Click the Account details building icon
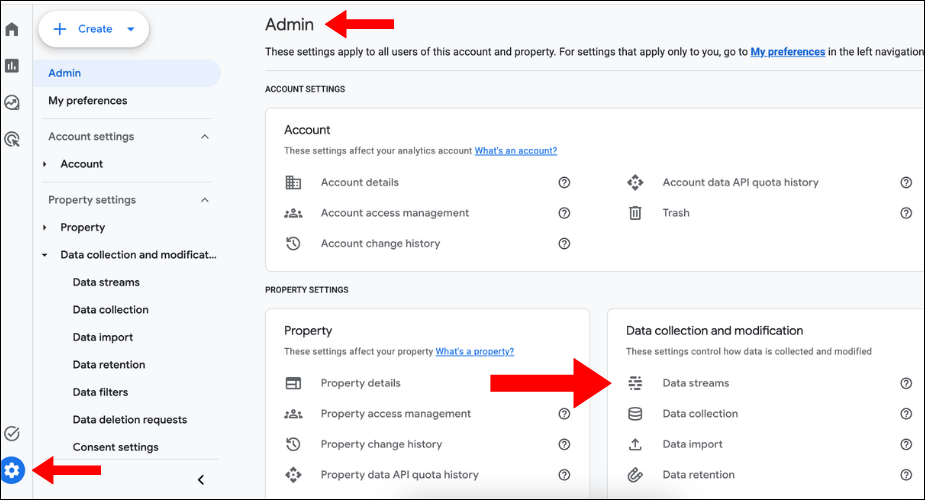This screenshot has height=500, width=925. (x=293, y=183)
